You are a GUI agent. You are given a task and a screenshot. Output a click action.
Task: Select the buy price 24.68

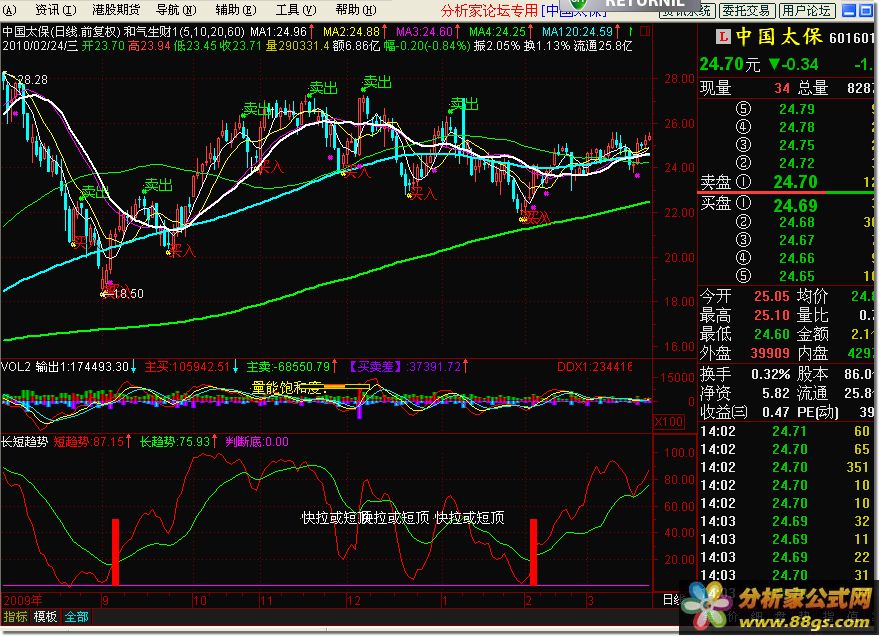coord(796,222)
